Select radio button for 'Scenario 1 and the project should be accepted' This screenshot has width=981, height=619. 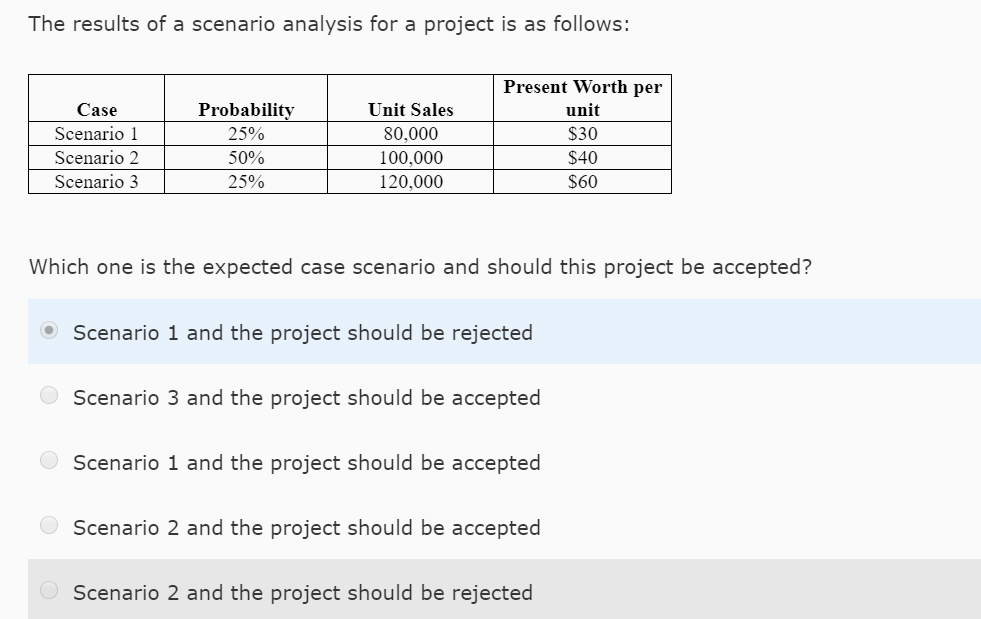point(49,460)
